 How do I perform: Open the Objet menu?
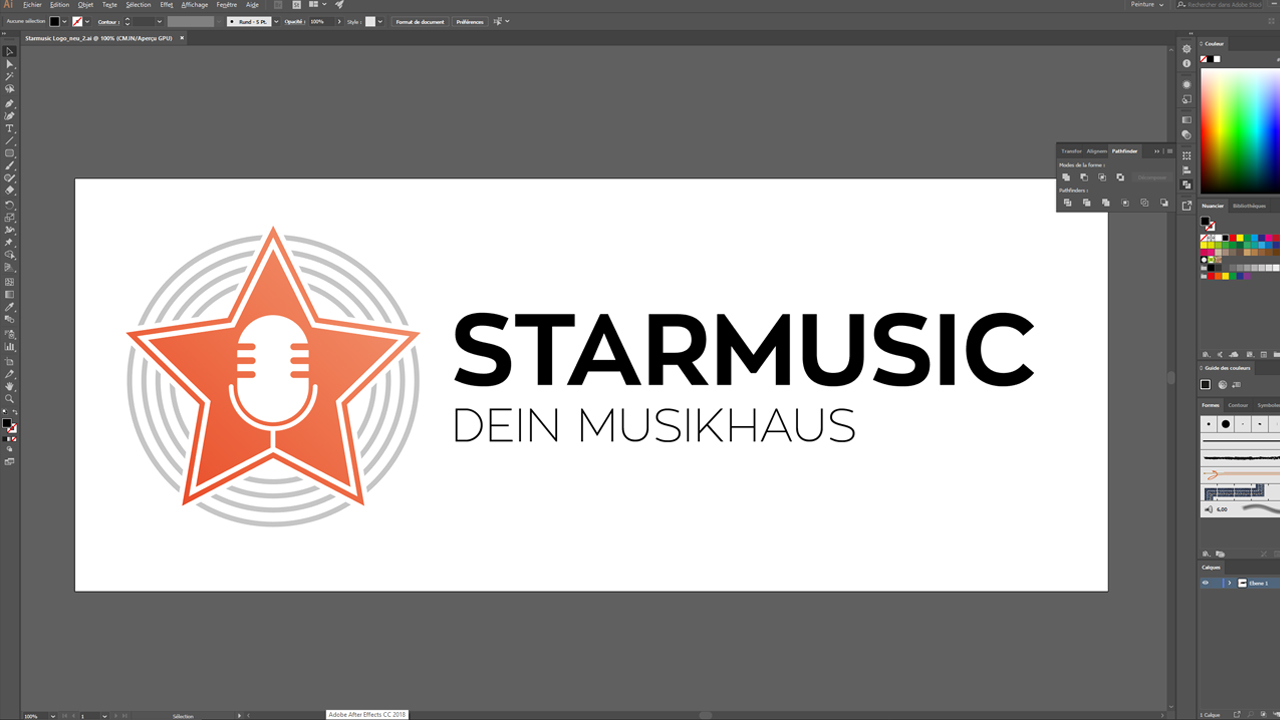coord(86,4)
